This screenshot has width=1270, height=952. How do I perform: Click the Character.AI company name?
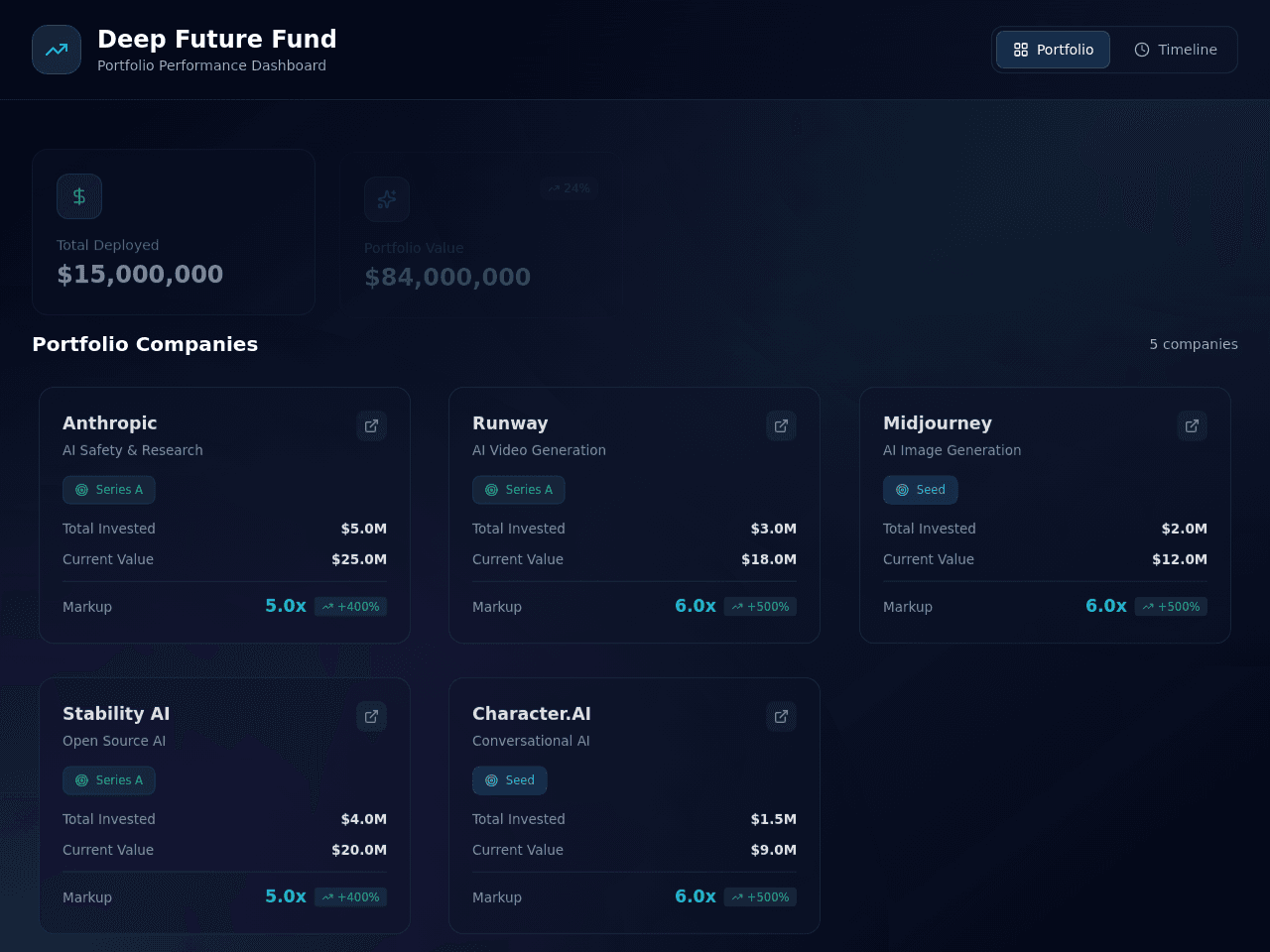coord(532,714)
